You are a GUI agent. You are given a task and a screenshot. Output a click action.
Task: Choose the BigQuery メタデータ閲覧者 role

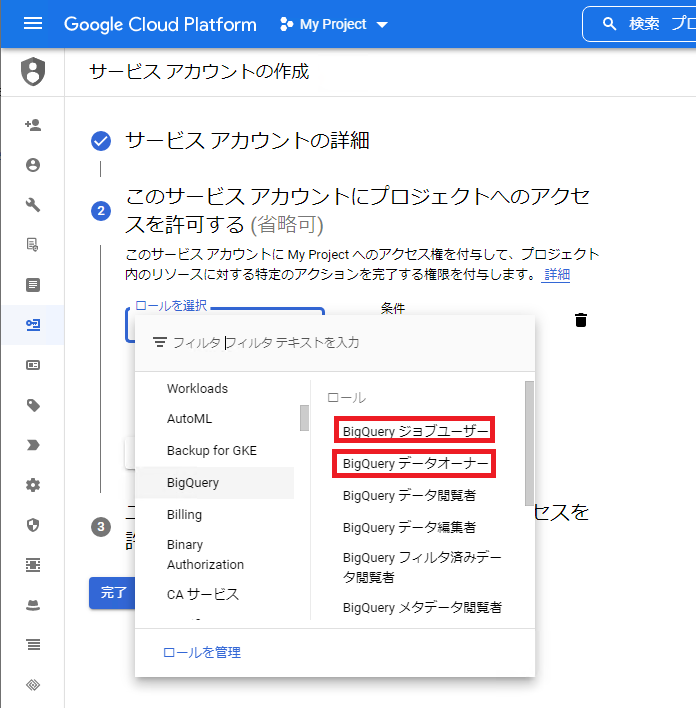422,607
